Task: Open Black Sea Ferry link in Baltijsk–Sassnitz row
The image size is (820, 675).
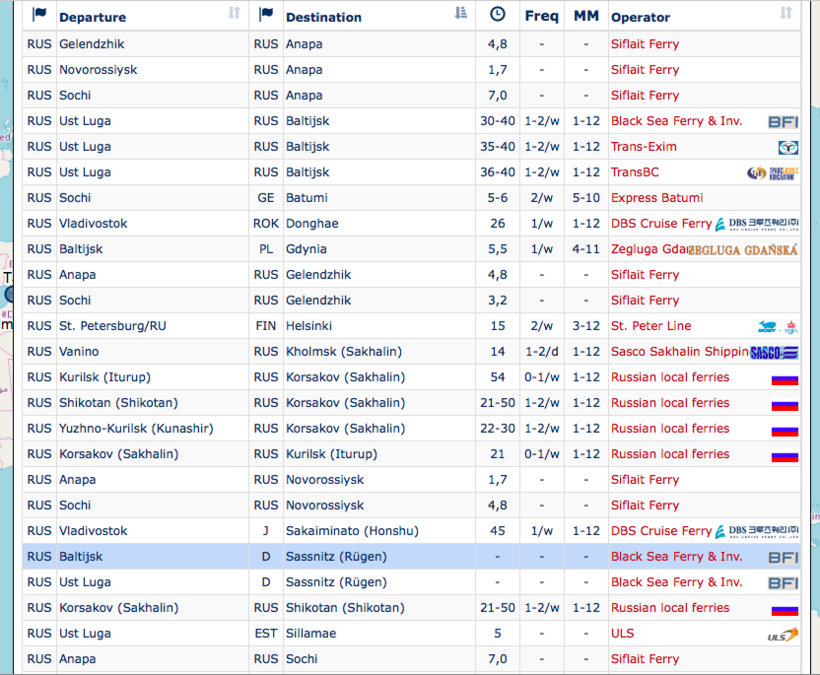Action: [x=677, y=556]
